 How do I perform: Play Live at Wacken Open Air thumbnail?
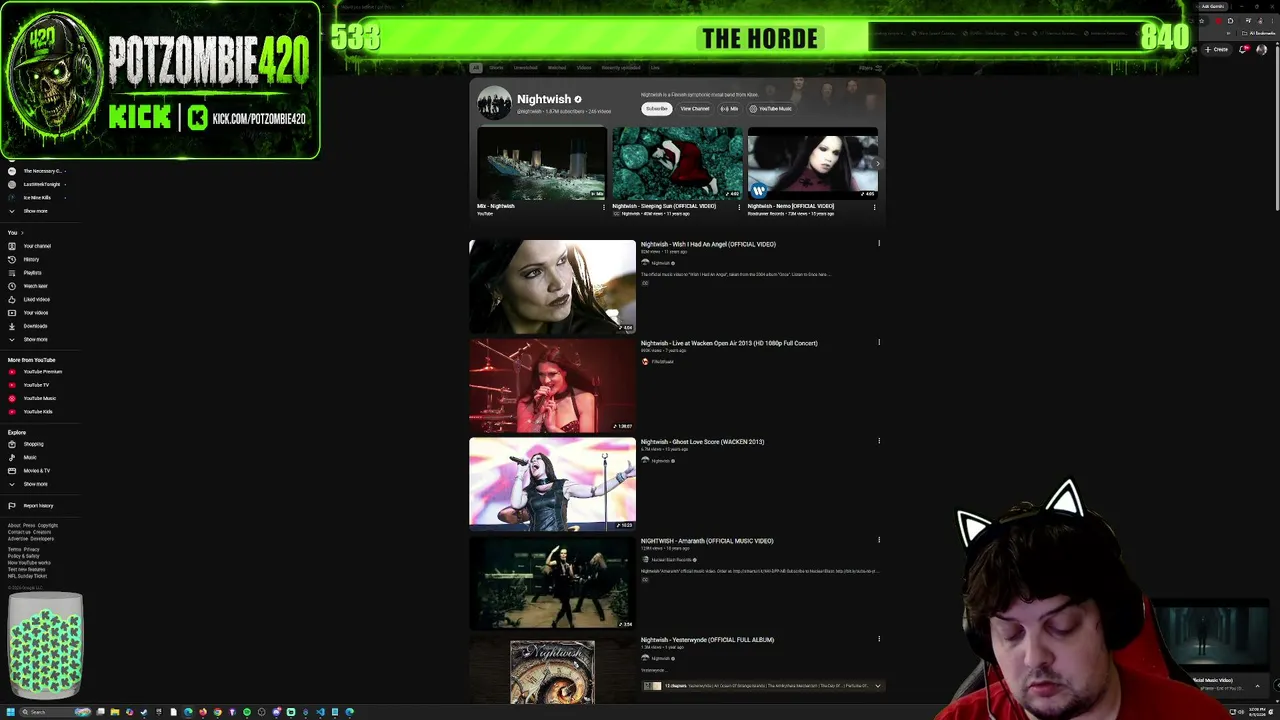click(x=552, y=385)
